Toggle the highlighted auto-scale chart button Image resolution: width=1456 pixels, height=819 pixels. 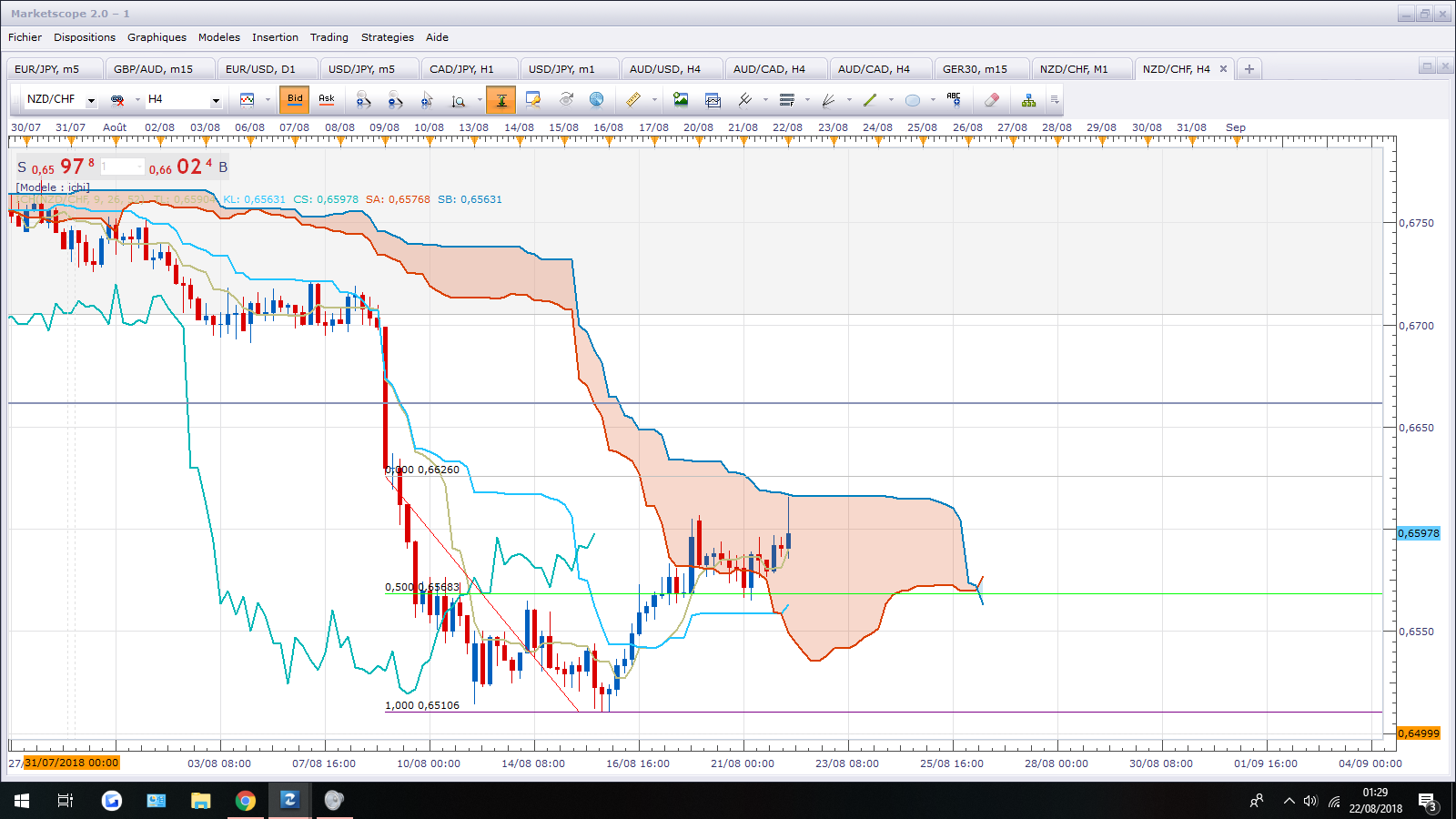500,100
